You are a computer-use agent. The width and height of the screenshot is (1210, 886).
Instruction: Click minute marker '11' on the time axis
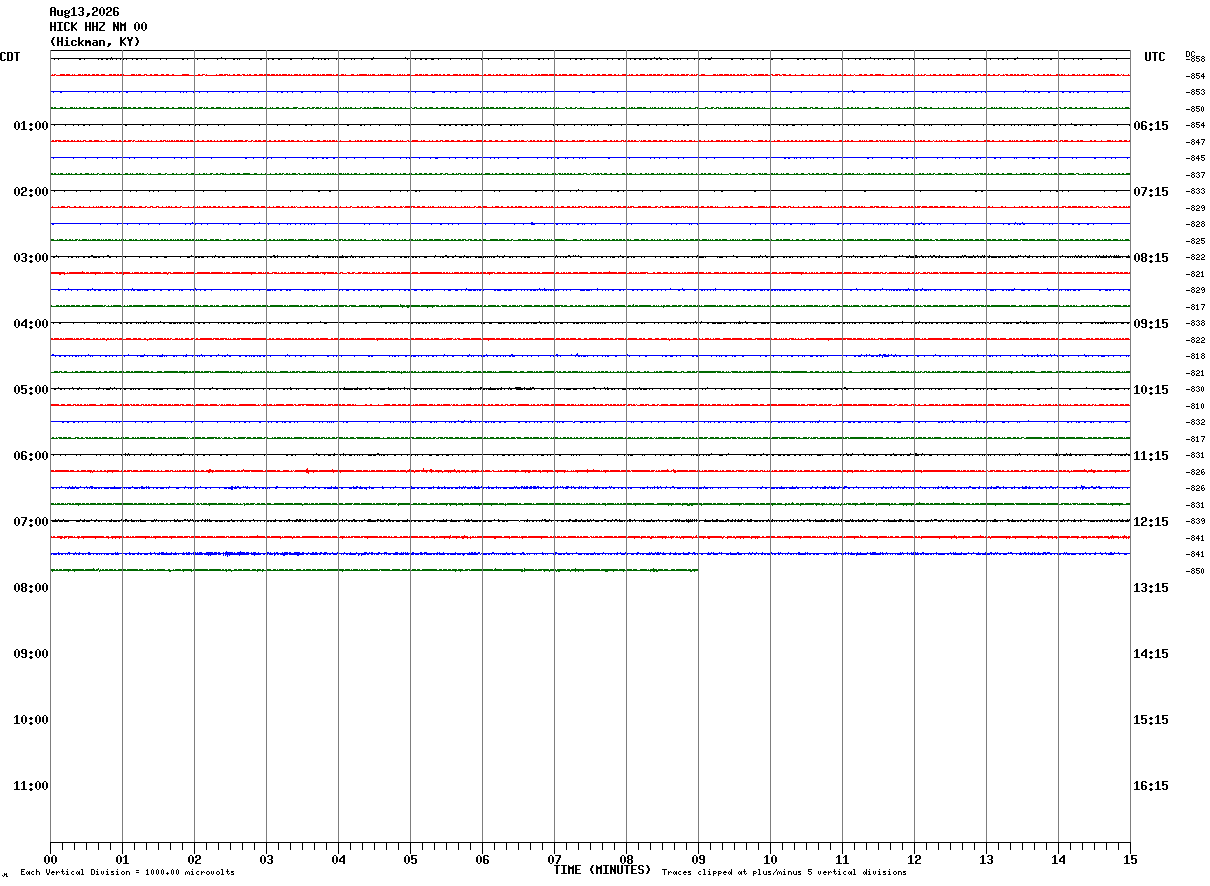[842, 860]
